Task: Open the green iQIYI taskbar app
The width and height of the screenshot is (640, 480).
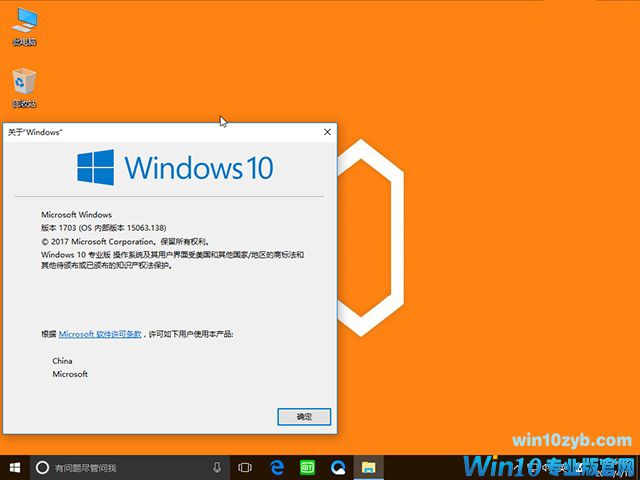Action: point(308,467)
